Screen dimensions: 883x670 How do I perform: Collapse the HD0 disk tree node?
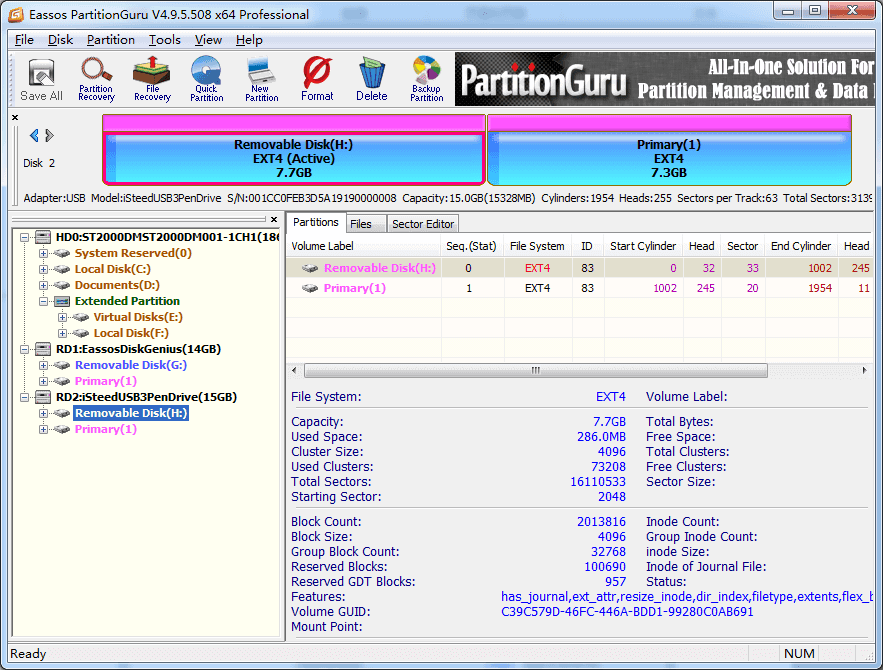tap(24, 238)
